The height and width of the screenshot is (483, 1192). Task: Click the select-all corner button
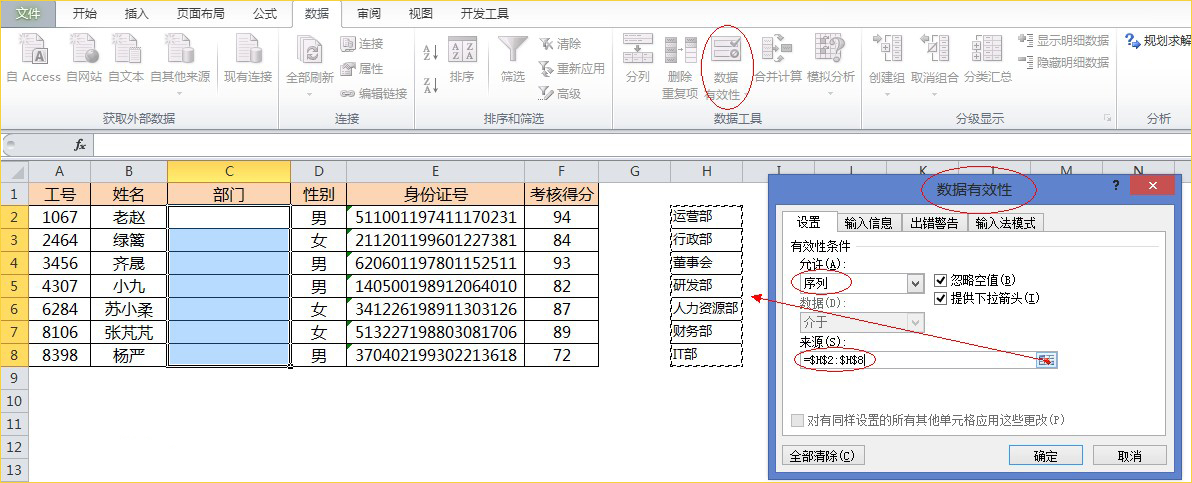click(x=14, y=172)
